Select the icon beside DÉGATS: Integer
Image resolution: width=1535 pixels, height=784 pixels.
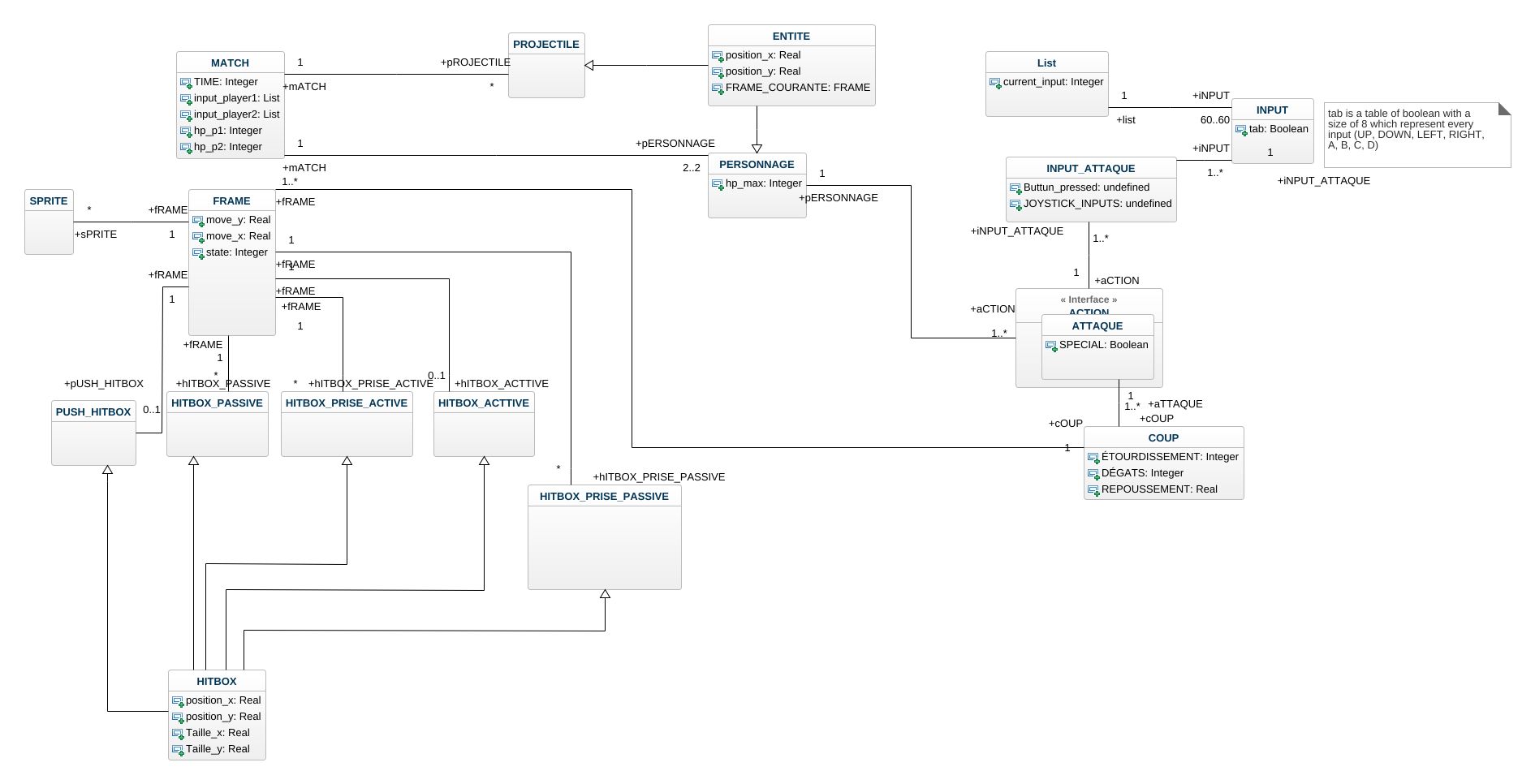(1093, 474)
